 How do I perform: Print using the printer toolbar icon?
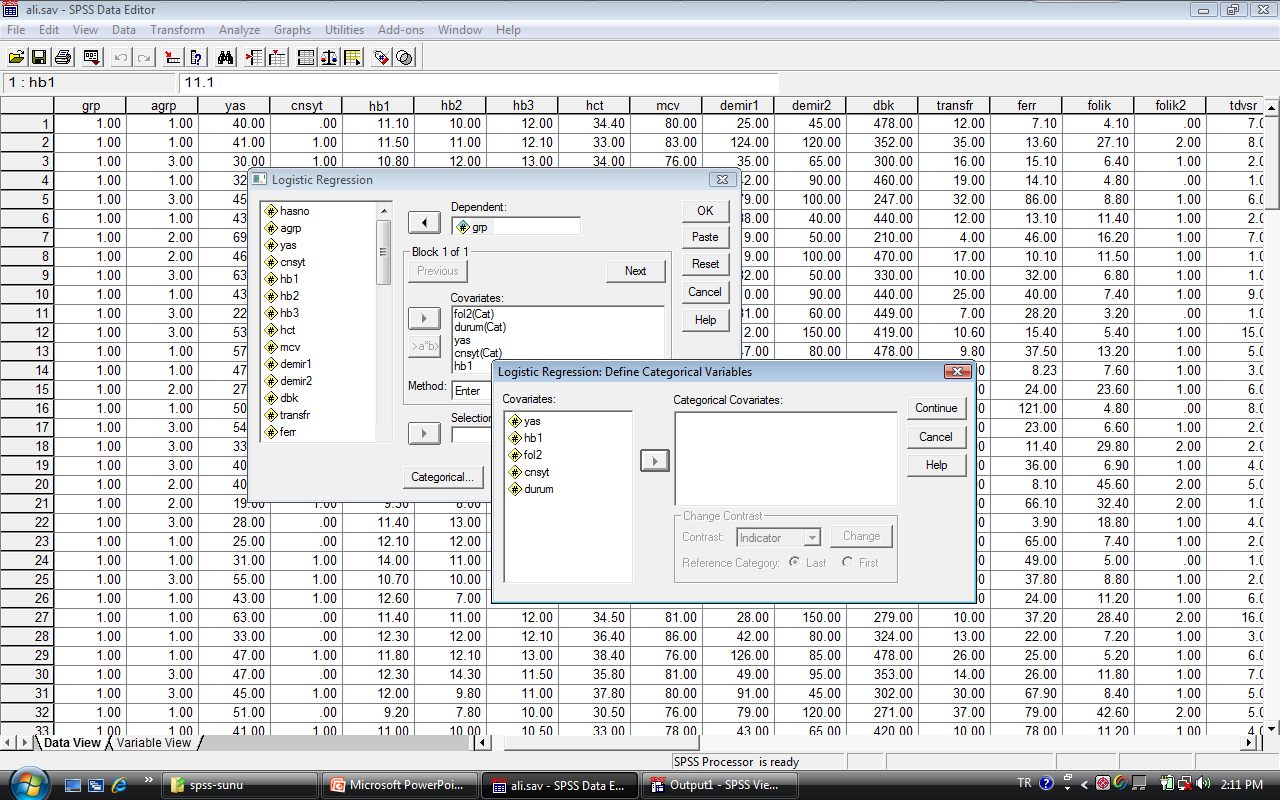pos(63,57)
